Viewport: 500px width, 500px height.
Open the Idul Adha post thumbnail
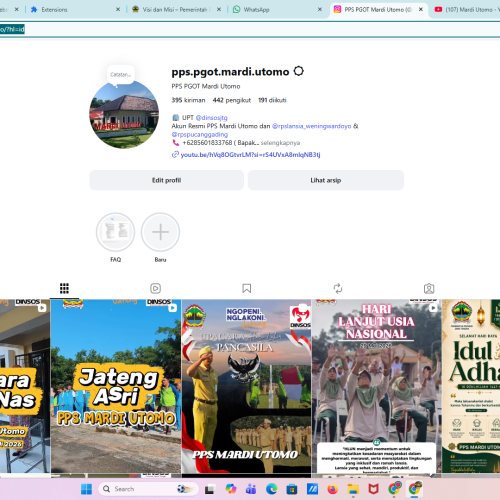[471, 386]
